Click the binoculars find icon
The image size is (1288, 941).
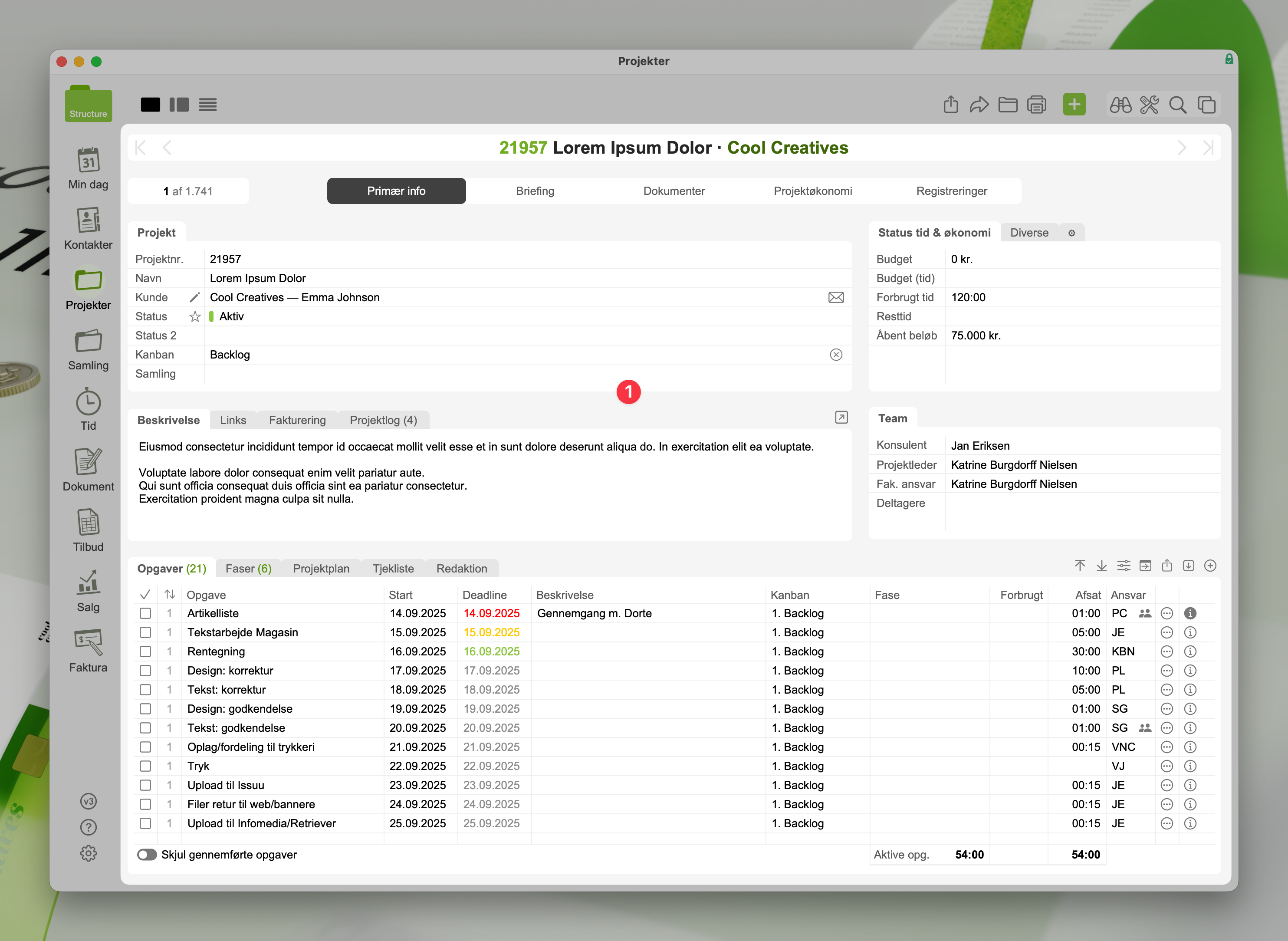(1120, 105)
